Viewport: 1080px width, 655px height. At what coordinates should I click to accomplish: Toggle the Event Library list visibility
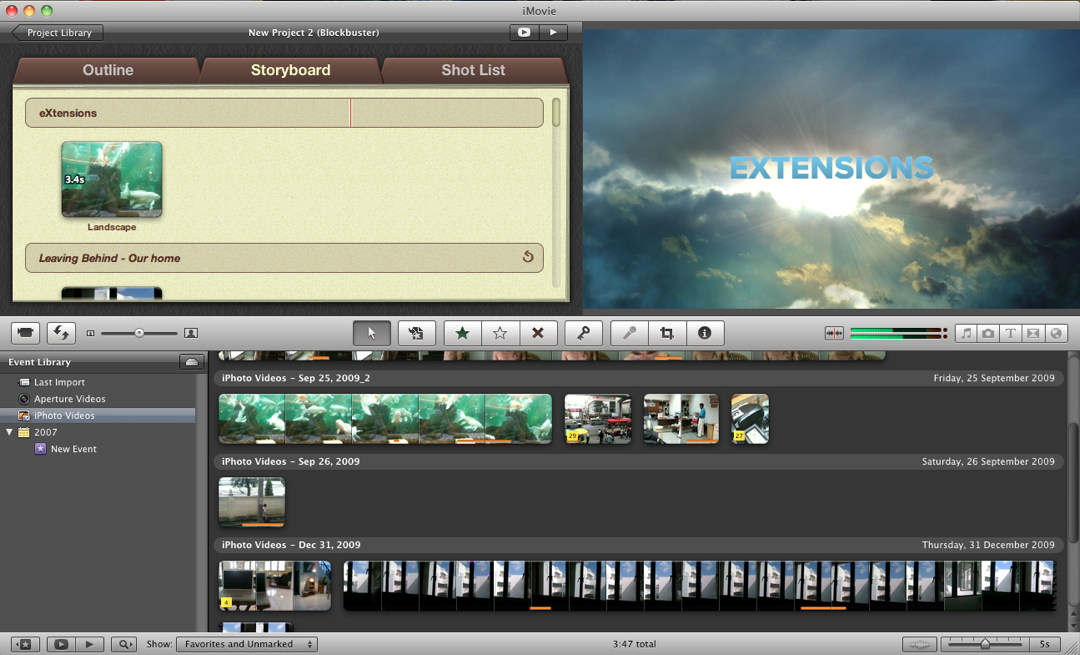pyautogui.click(x=25, y=644)
